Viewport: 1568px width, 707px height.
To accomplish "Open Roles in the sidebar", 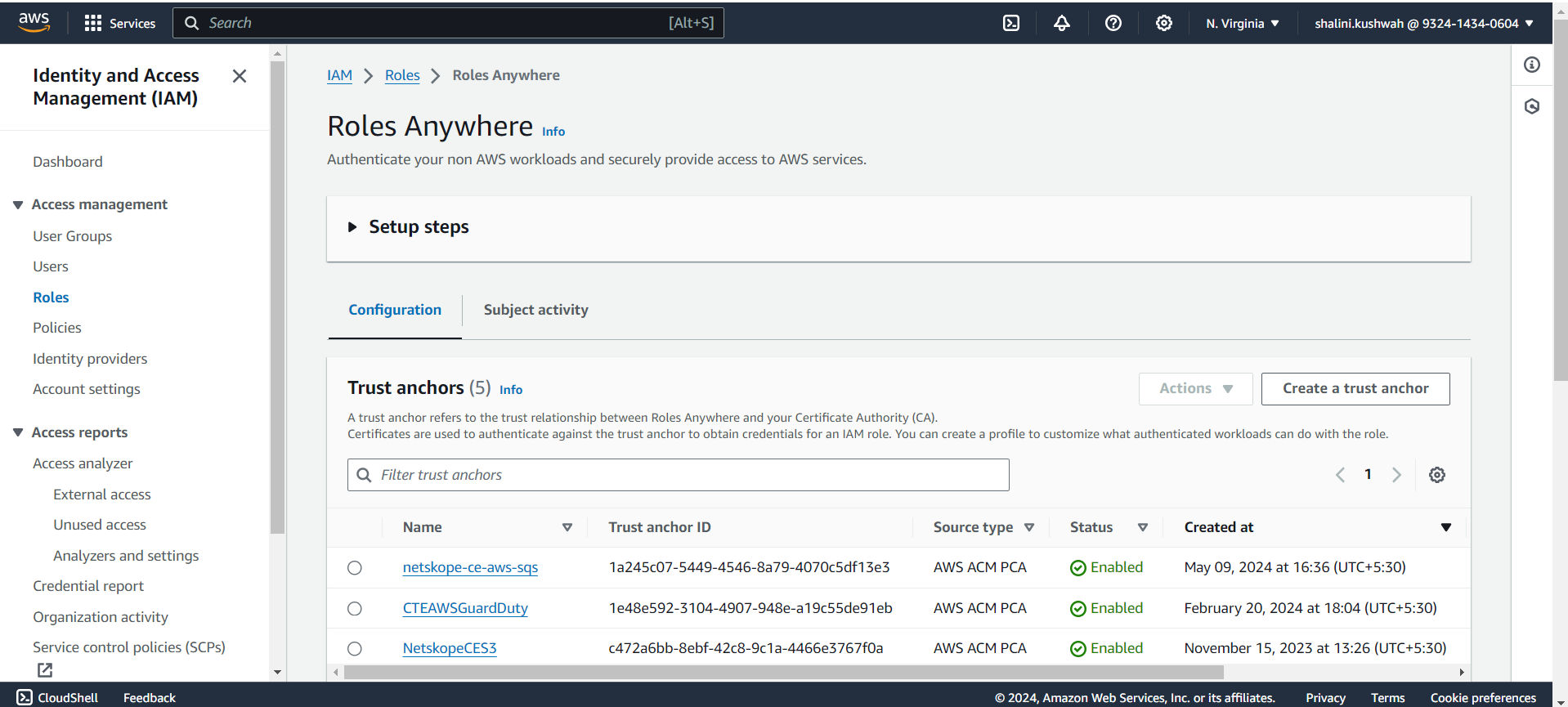I will tap(51, 298).
